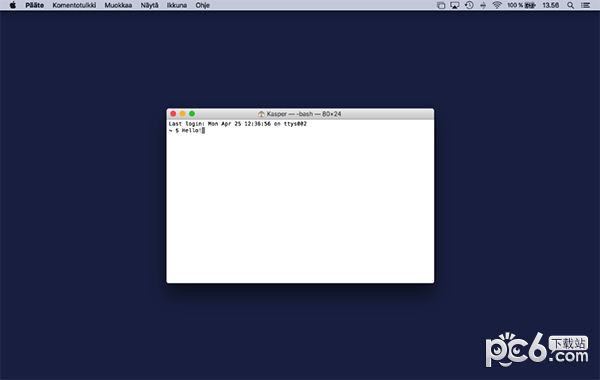The width and height of the screenshot is (600, 380).
Task: Open Spotlight search magnifier icon
Action: (571, 5)
